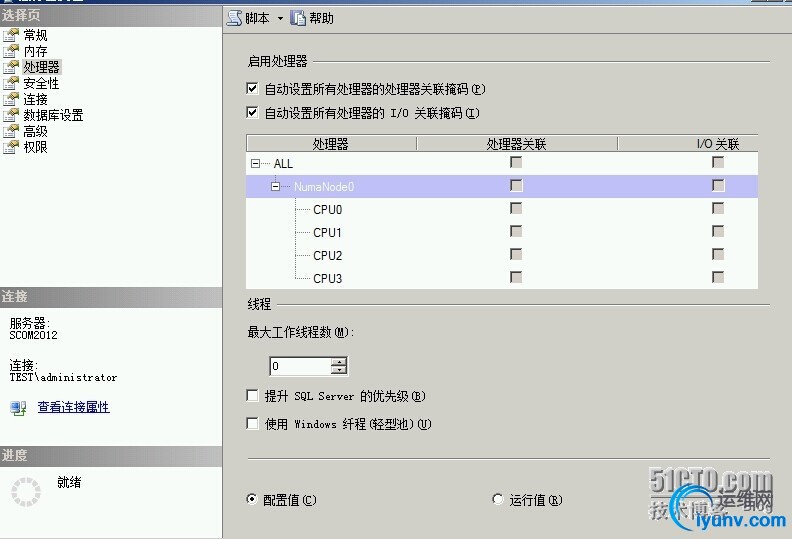Click the 处理器关联 column header
The height and width of the screenshot is (539, 792).
[x=517, y=144]
